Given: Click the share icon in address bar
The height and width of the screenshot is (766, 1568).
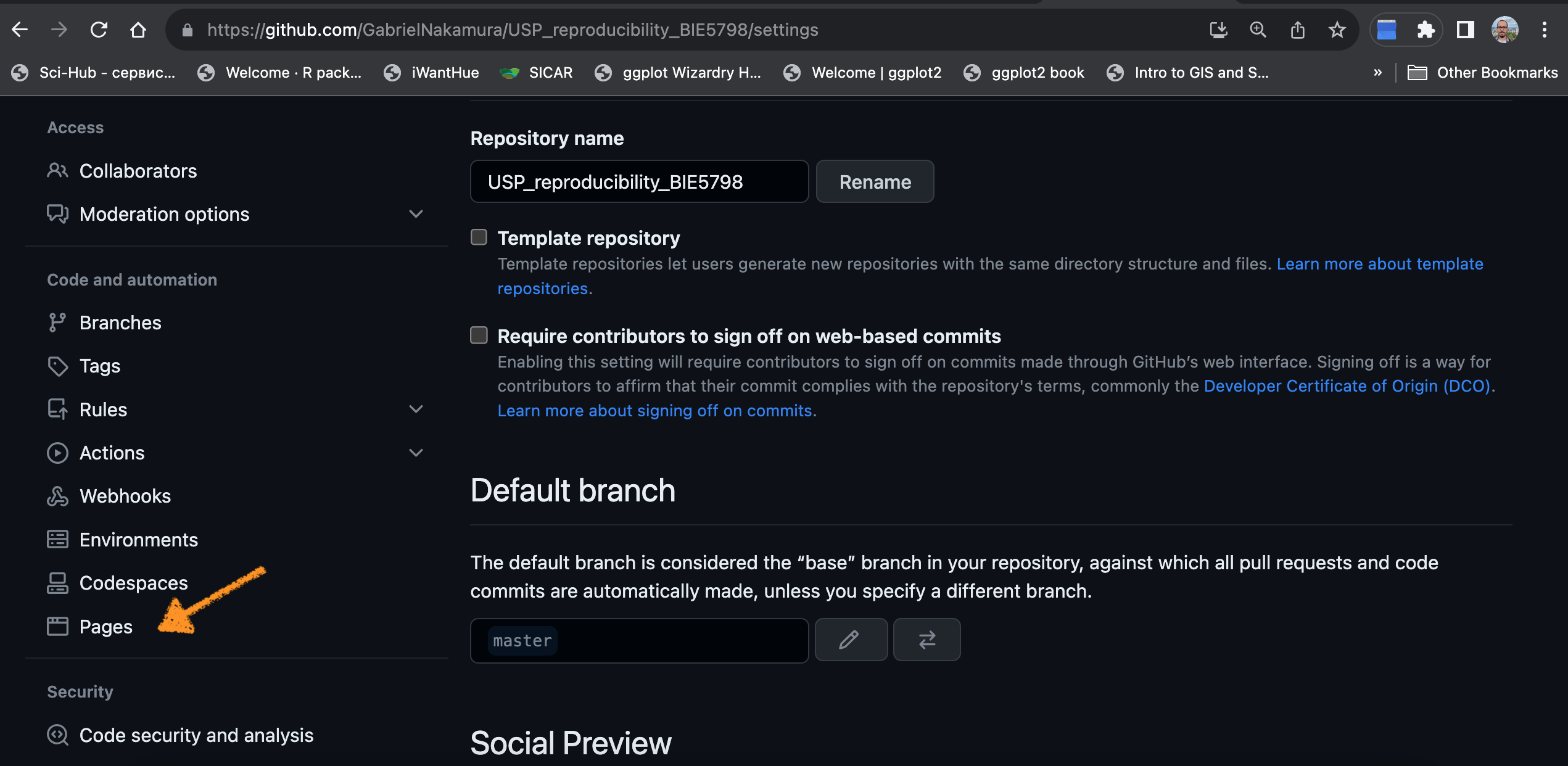Looking at the screenshot, I should tap(1297, 30).
